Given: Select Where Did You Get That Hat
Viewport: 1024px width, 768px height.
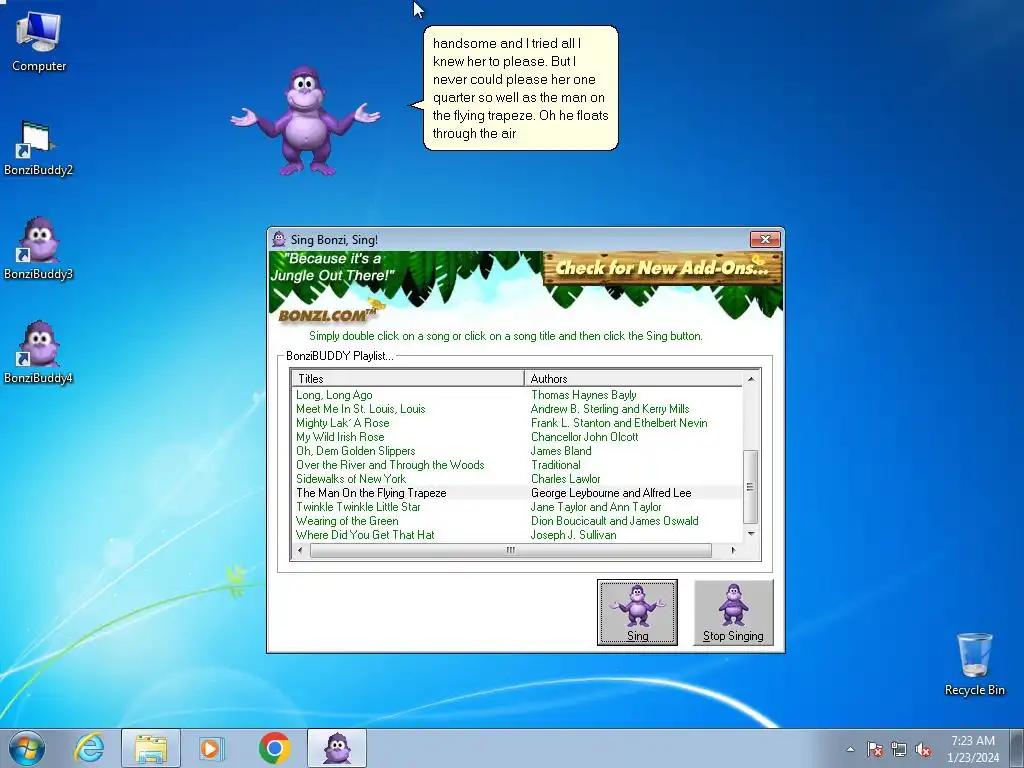Looking at the screenshot, I should [x=365, y=535].
